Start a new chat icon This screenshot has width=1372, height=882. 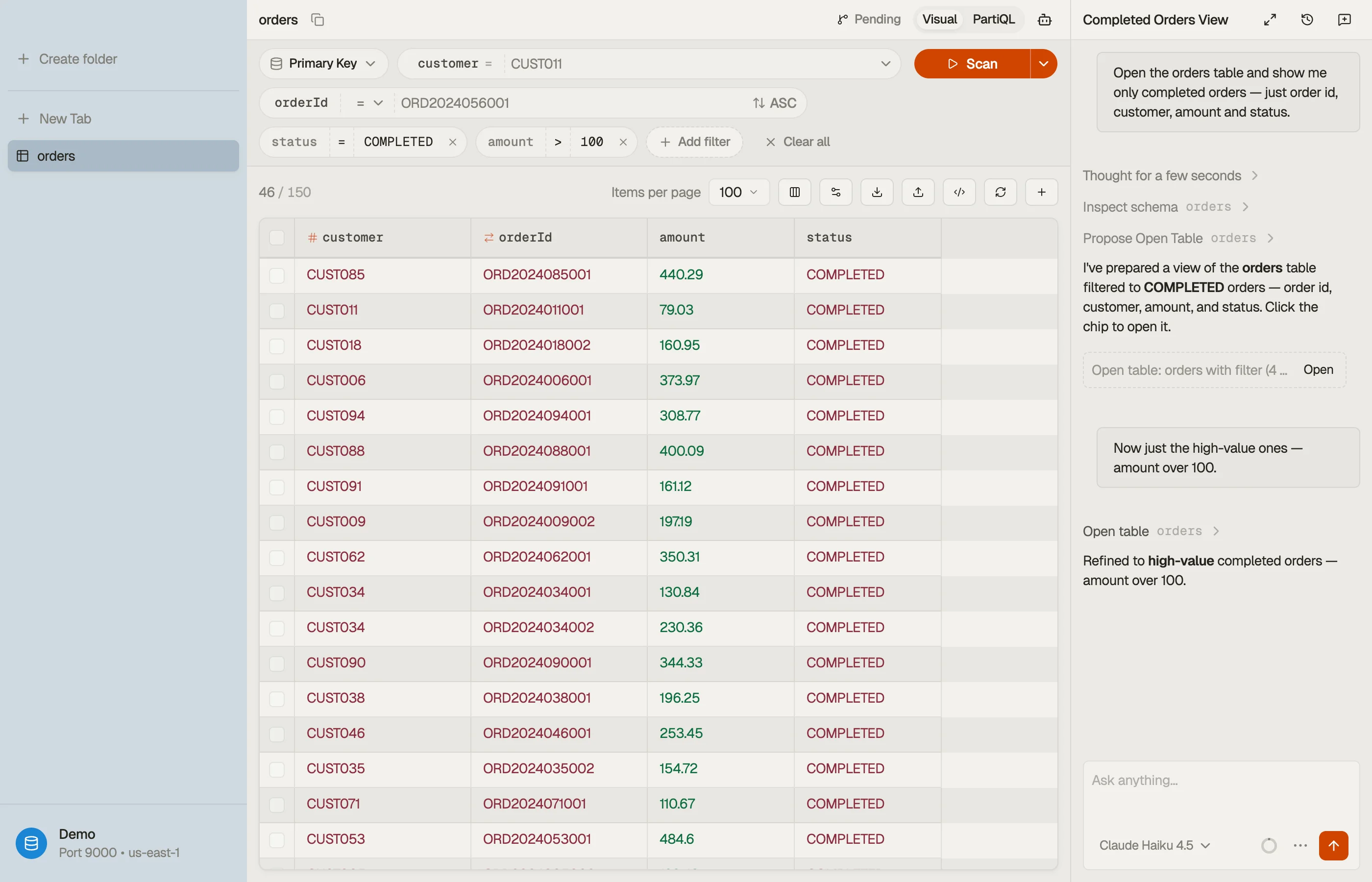[x=1344, y=20]
